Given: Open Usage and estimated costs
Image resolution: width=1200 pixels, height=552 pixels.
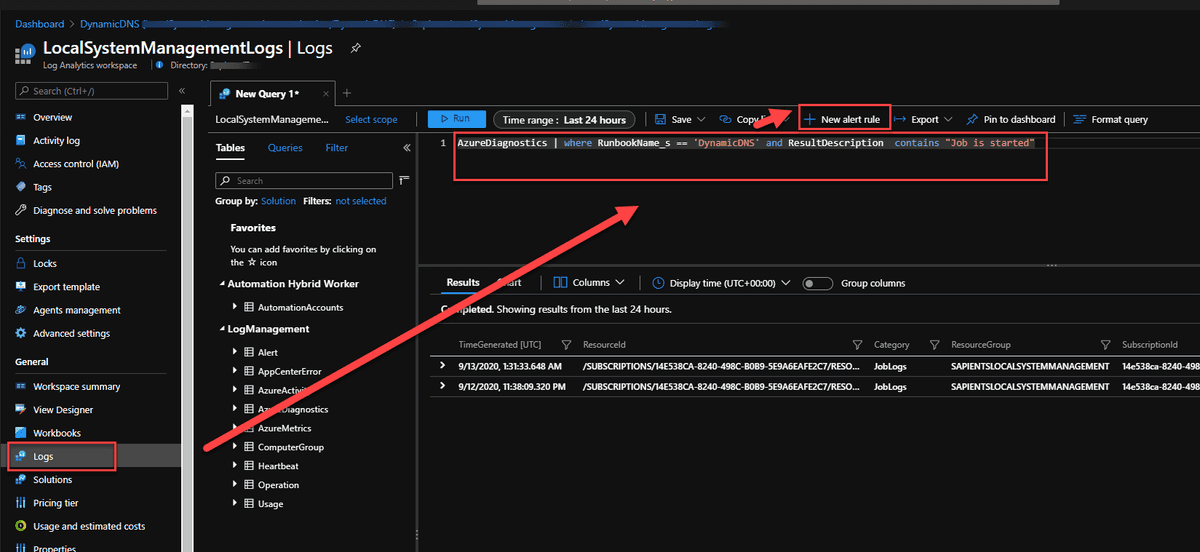Looking at the screenshot, I should coord(88,526).
